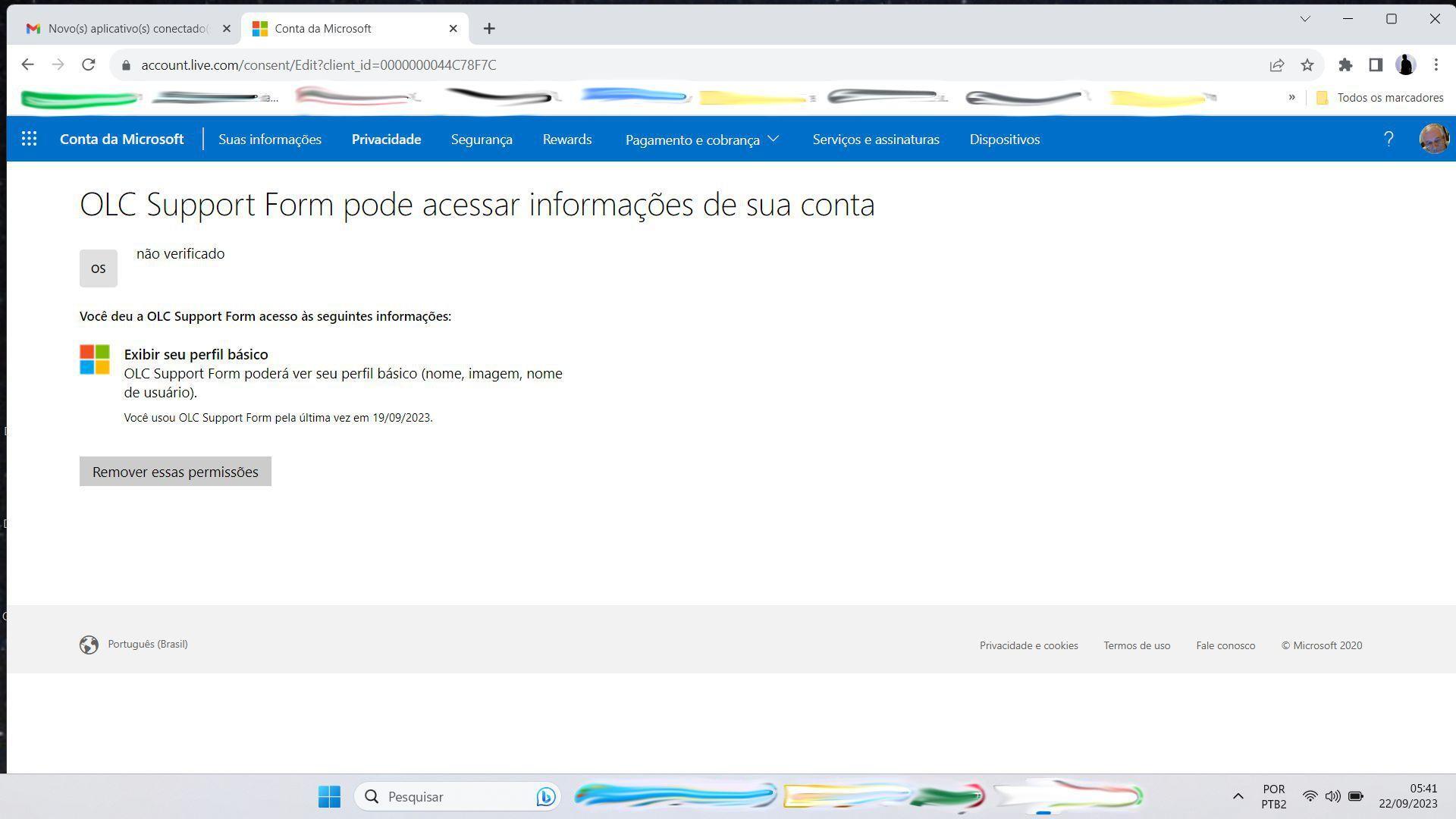Open the Microsoft apps launcher grid icon
1456x819 pixels.
point(29,139)
